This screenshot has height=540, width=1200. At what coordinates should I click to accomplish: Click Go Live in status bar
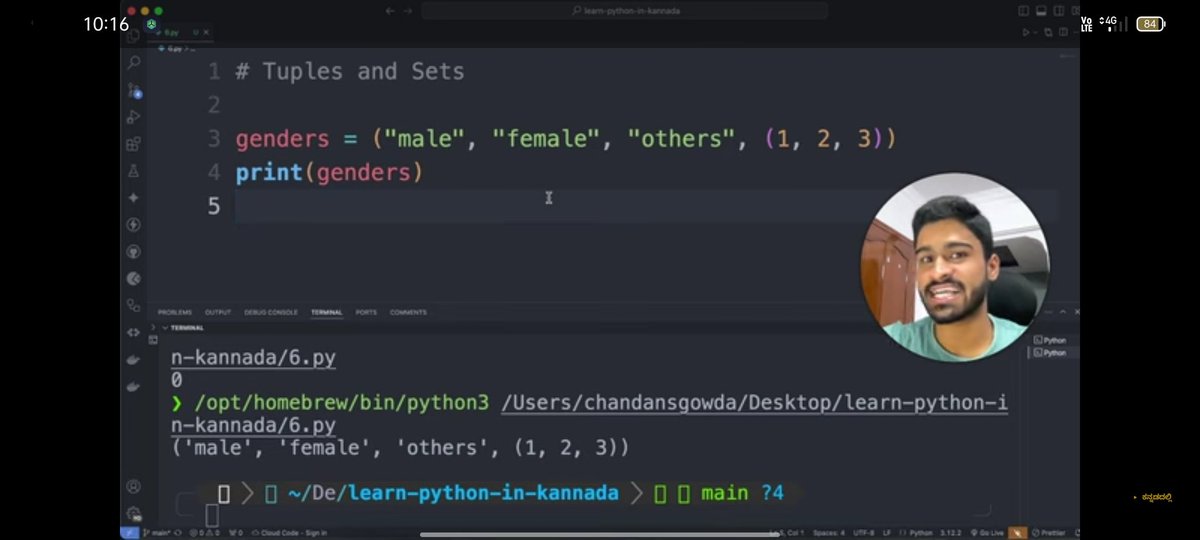coord(988,533)
